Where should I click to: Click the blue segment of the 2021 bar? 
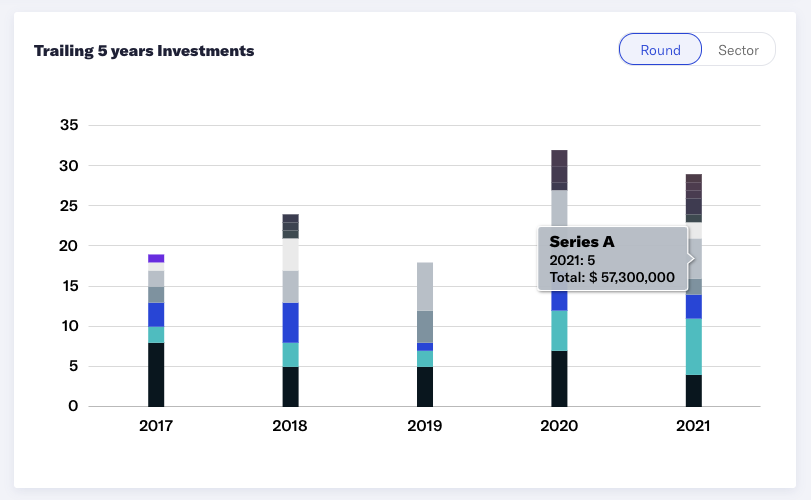(x=694, y=307)
